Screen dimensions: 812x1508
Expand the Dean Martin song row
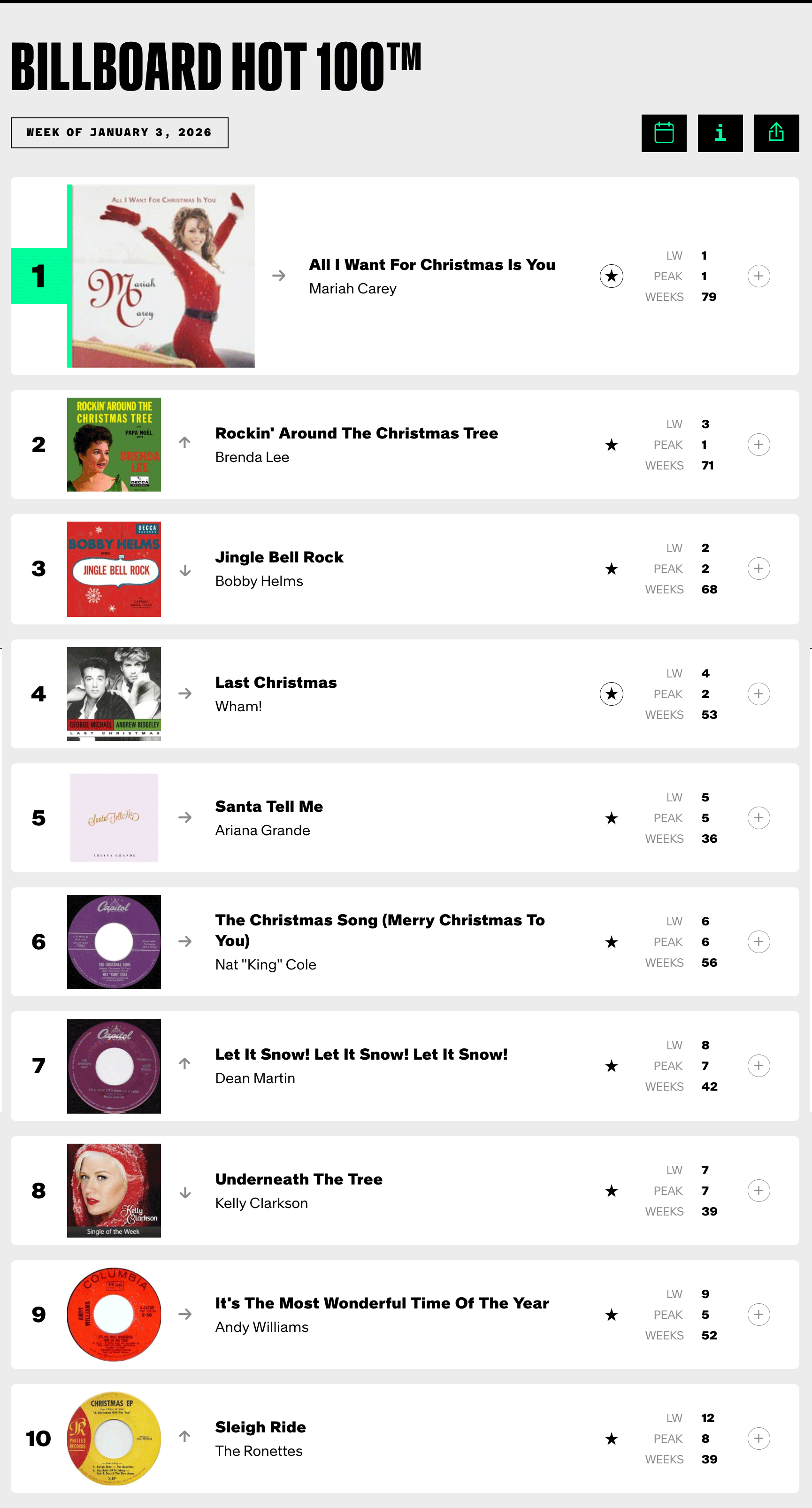pyautogui.click(x=758, y=1065)
